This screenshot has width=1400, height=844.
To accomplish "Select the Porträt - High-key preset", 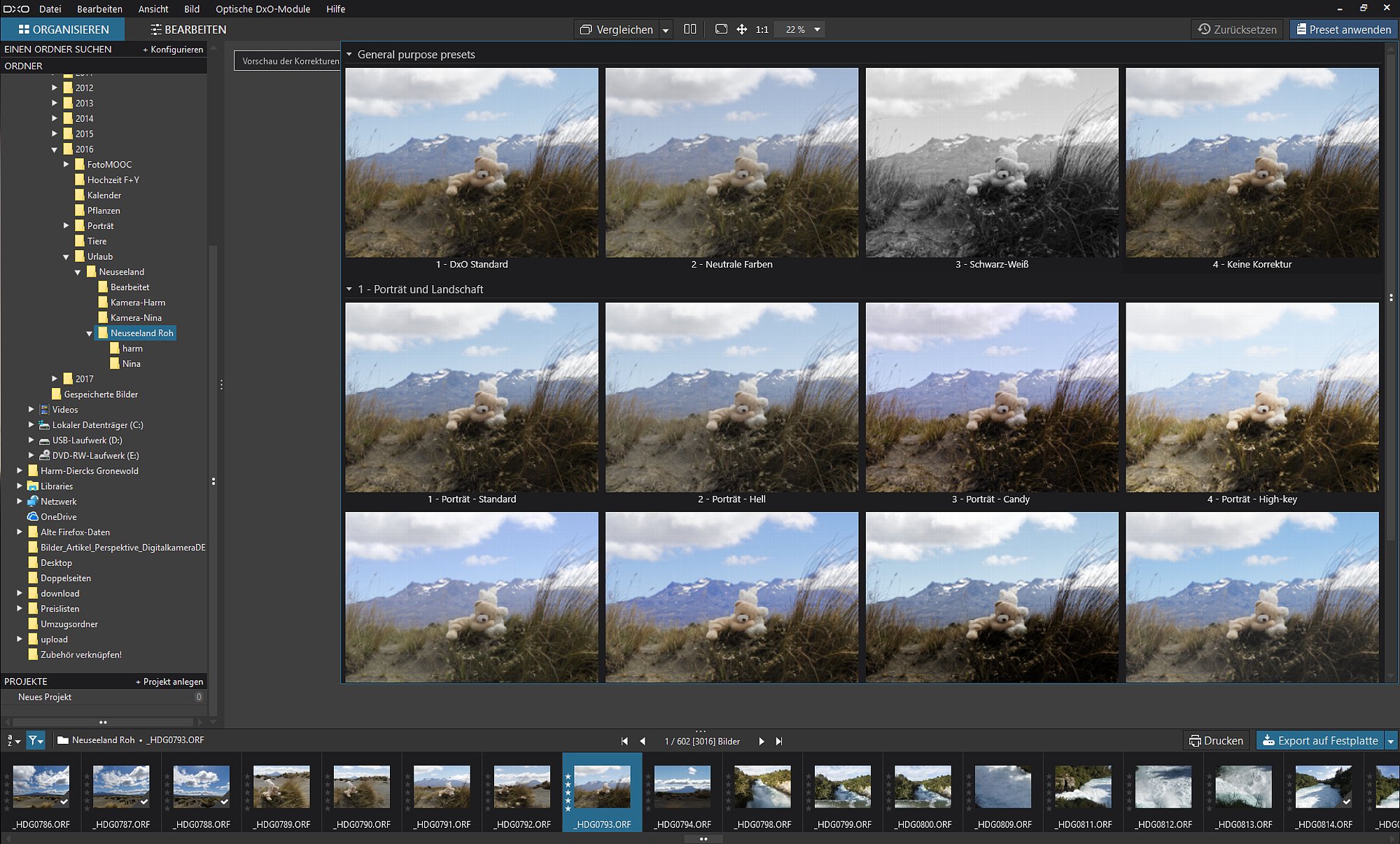I will click(1252, 397).
